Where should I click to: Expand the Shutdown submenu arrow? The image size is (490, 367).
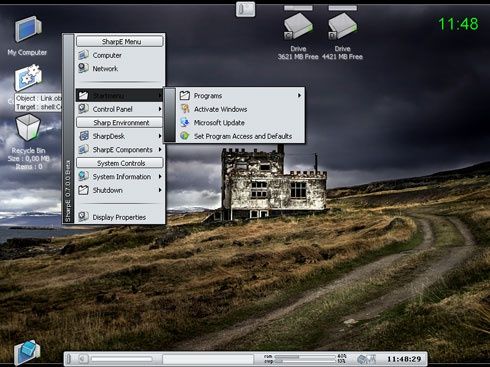click(160, 190)
